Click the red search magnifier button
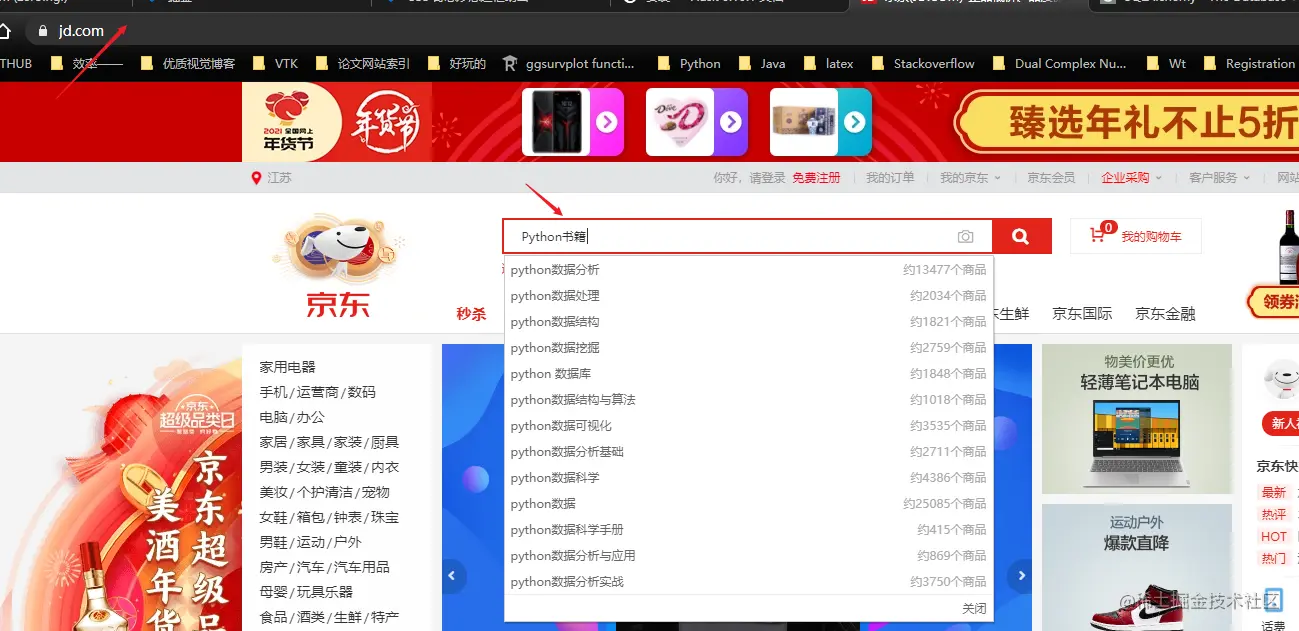 1021,236
